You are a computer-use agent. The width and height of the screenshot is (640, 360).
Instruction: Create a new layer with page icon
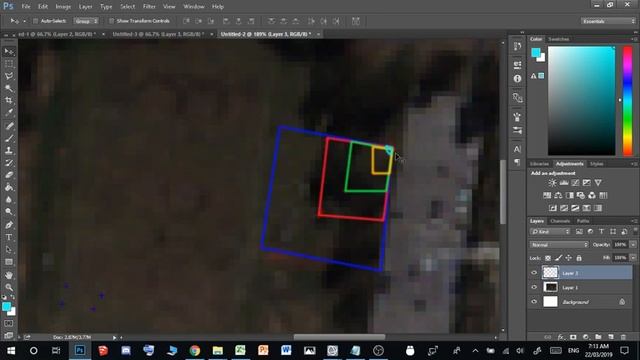pos(611,337)
